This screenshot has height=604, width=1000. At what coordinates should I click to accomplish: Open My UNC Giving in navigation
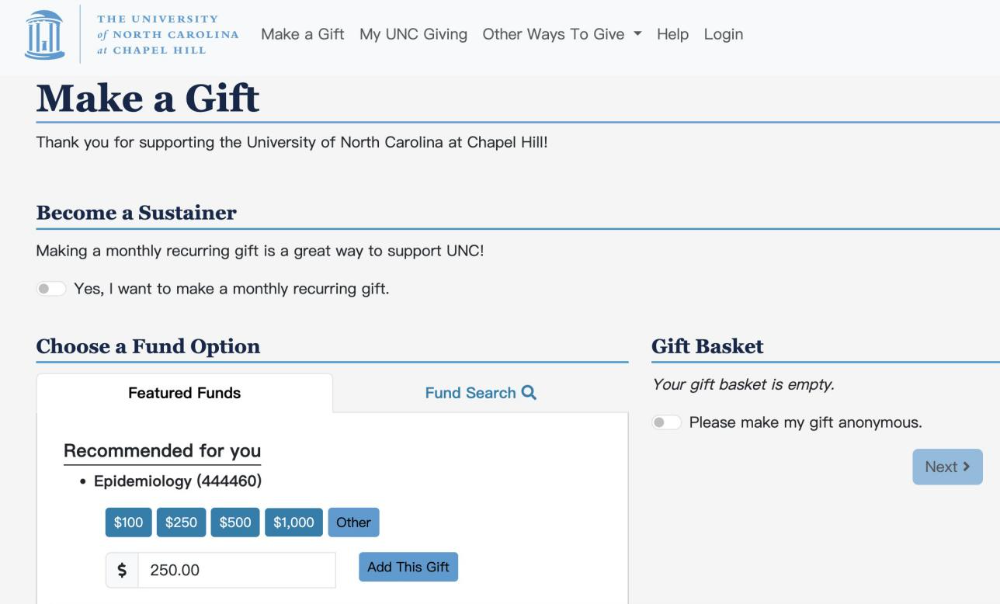[x=413, y=34]
